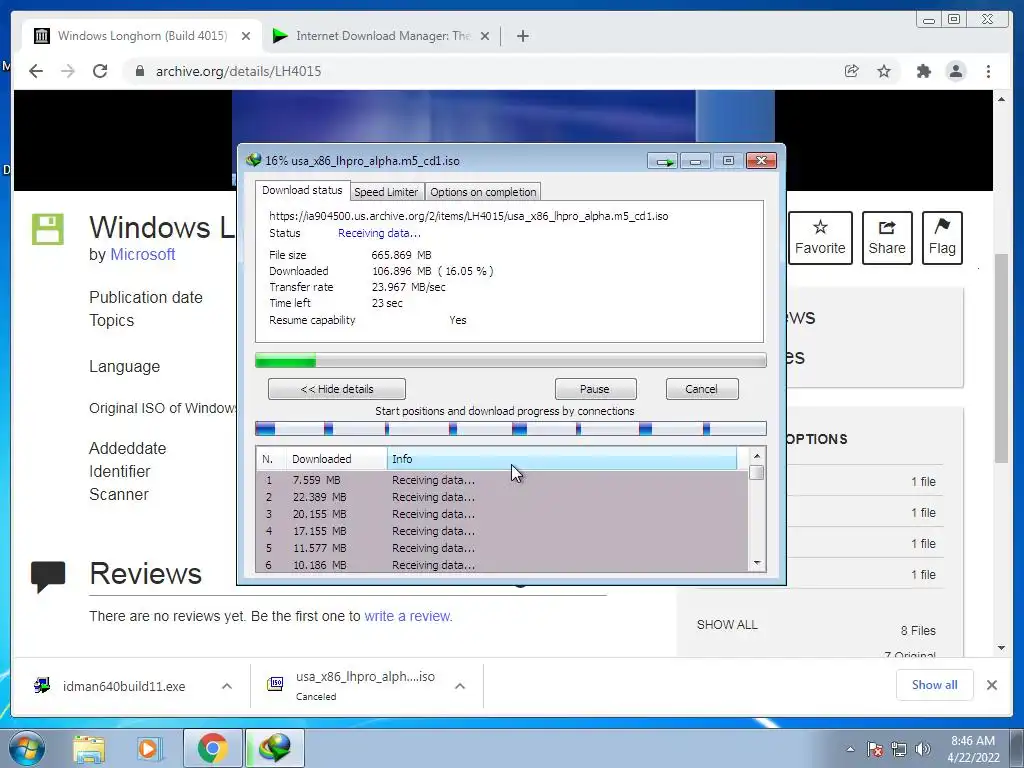Click the Share button on archive.org
The width and height of the screenshot is (1024, 768).
(887, 238)
